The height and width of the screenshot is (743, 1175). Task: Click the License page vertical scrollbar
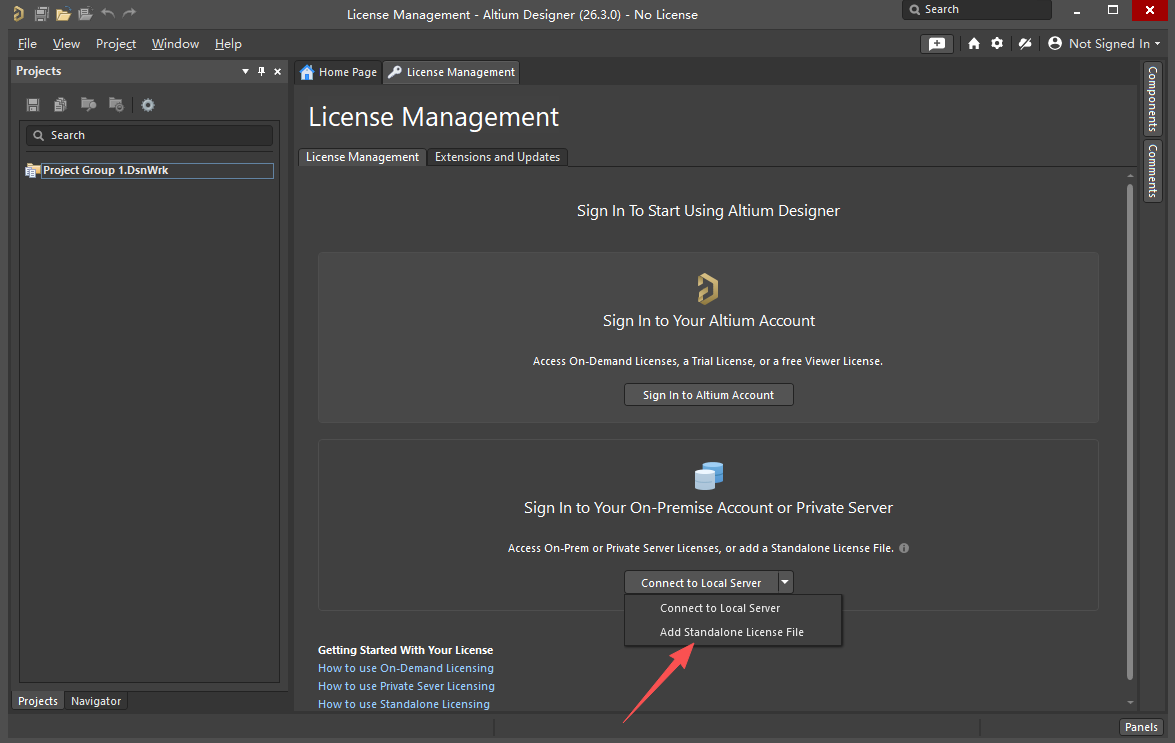(x=1130, y=432)
